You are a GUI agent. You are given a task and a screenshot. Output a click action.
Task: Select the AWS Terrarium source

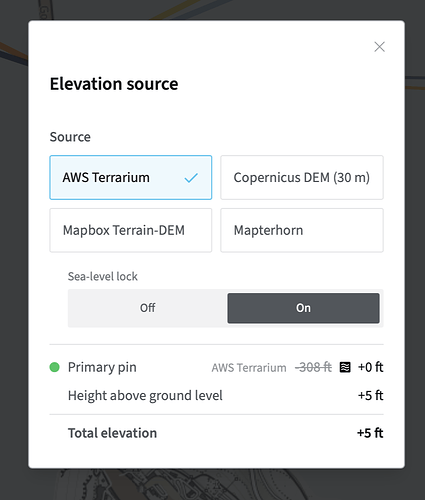(x=131, y=177)
